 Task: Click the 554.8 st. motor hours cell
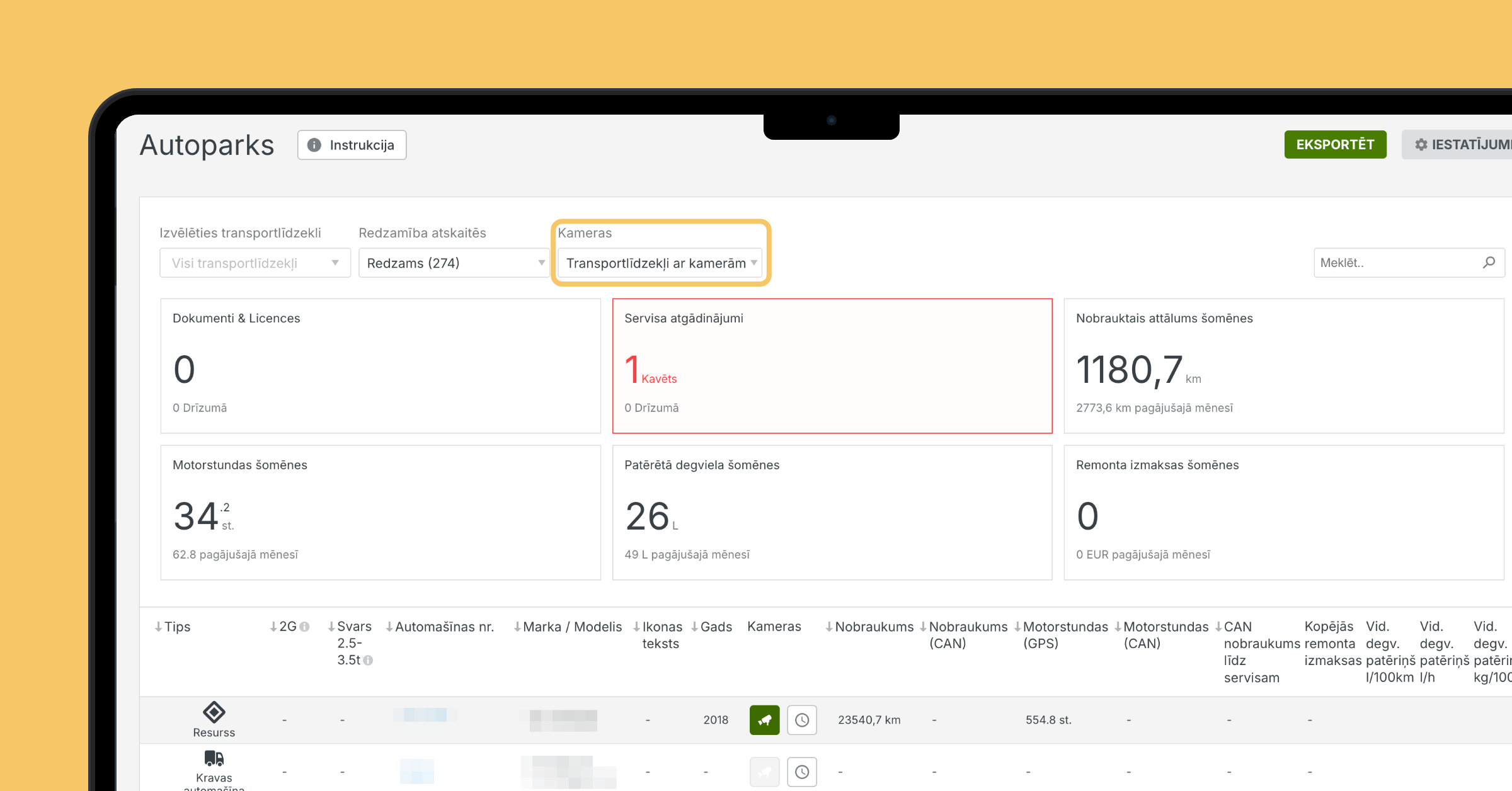[x=1048, y=720]
